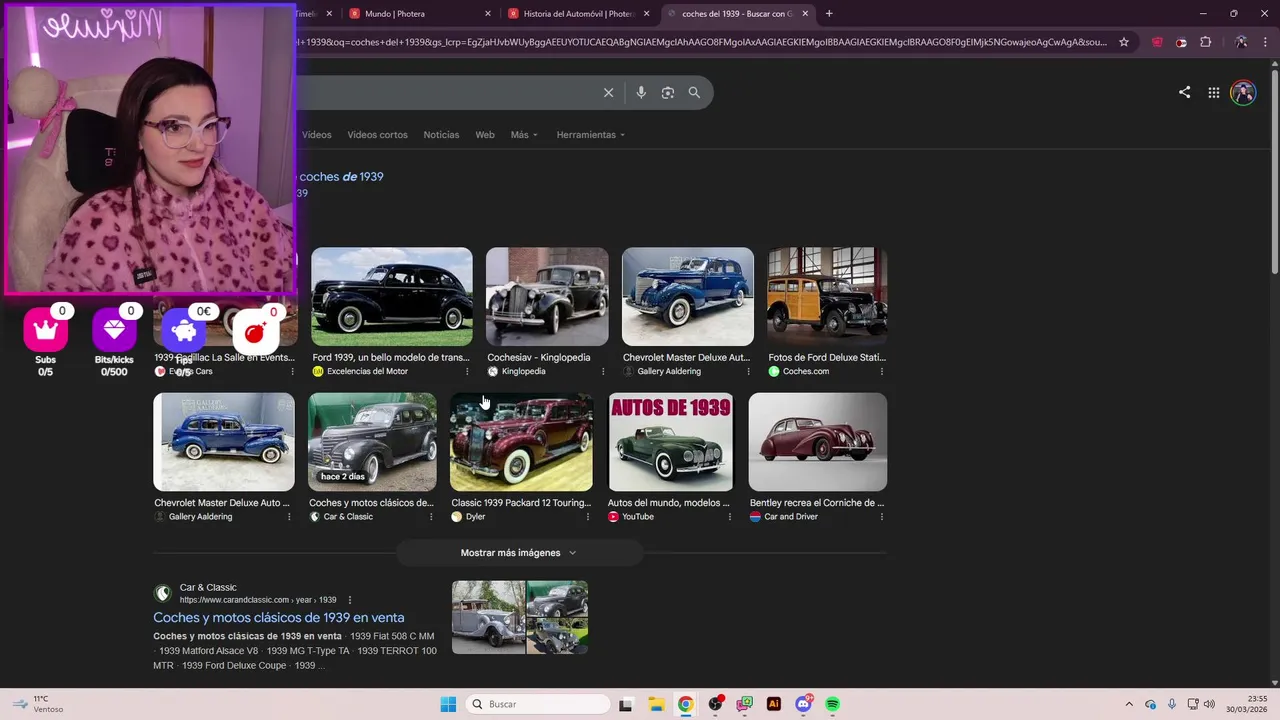The width and height of the screenshot is (1280, 720).
Task: Switch to Historia del Automóvil tab
Action: tap(578, 14)
